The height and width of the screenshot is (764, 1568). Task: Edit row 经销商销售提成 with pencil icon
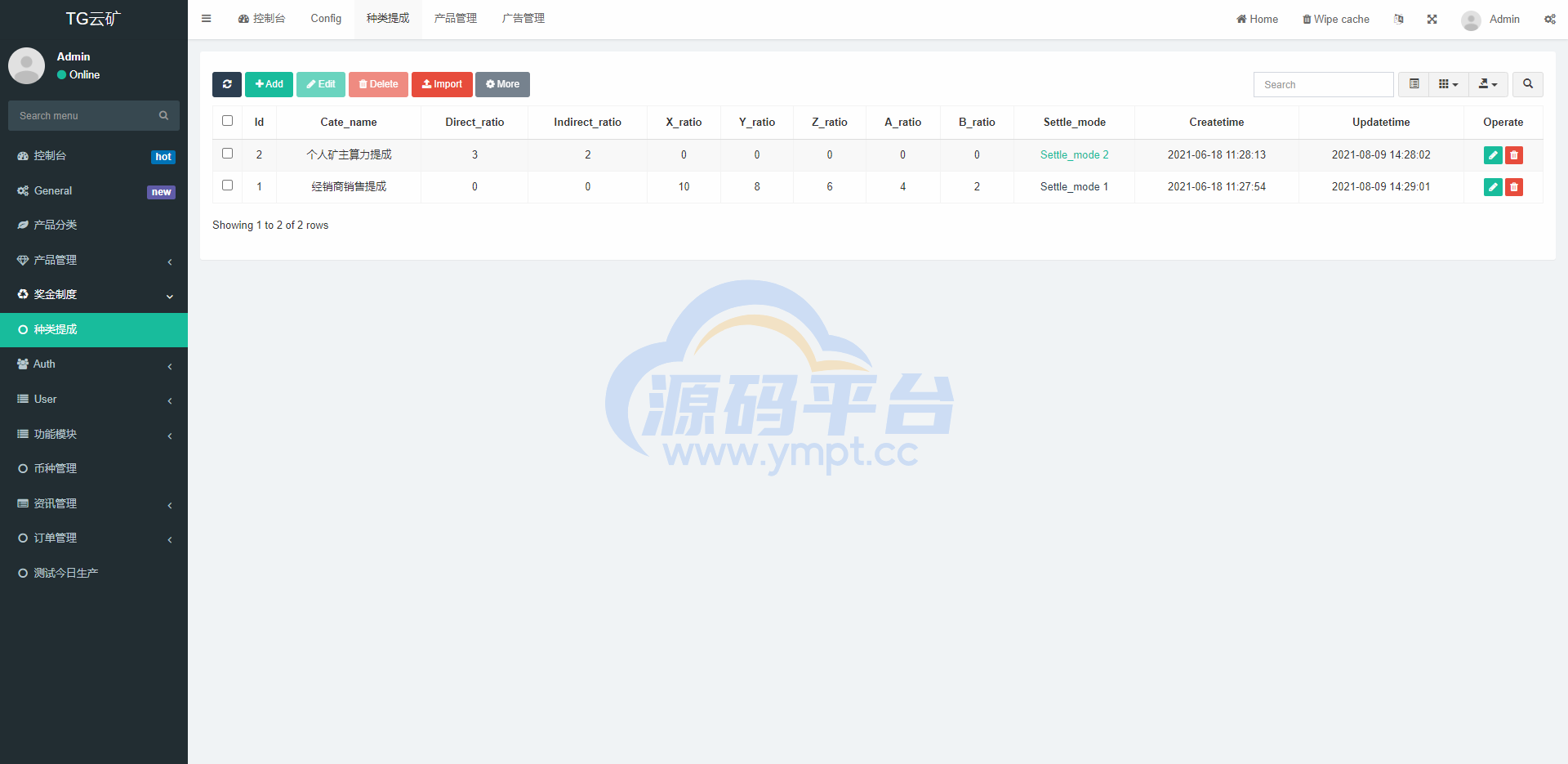click(1493, 187)
